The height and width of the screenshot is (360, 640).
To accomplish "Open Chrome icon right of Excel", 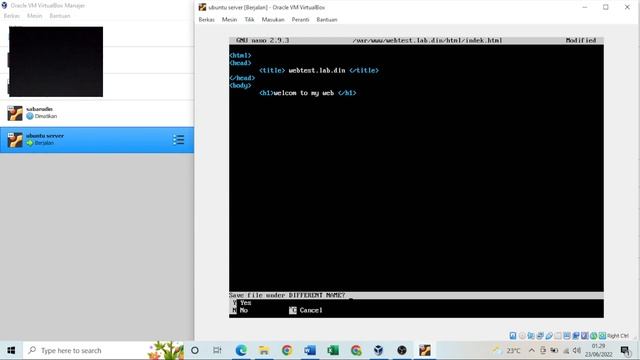I will pyautogui.click(x=356, y=350).
